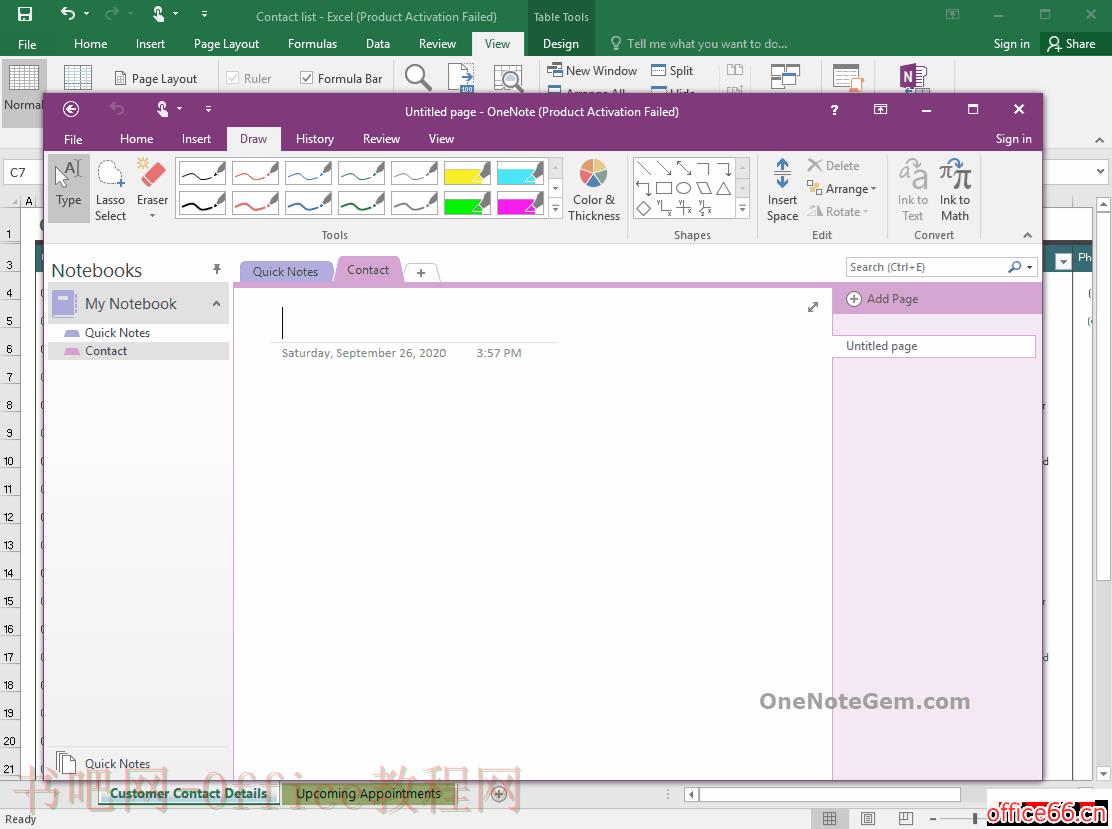Click the Excel Zoom magnifier icon
Viewport: 1112px width, 829px height.
point(418,77)
